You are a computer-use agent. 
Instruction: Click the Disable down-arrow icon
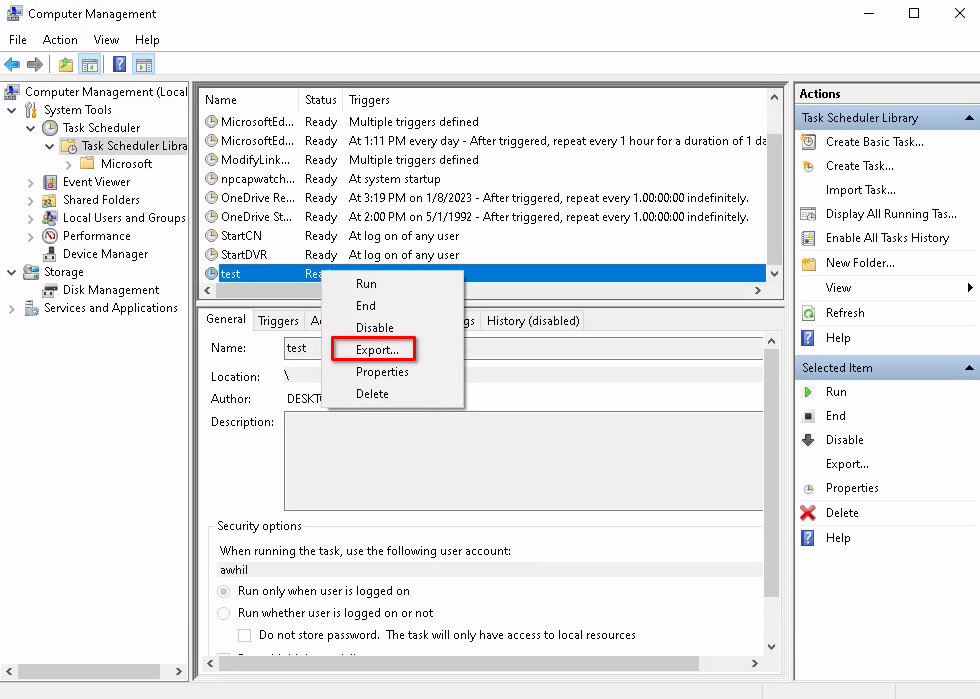pyautogui.click(x=808, y=440)
